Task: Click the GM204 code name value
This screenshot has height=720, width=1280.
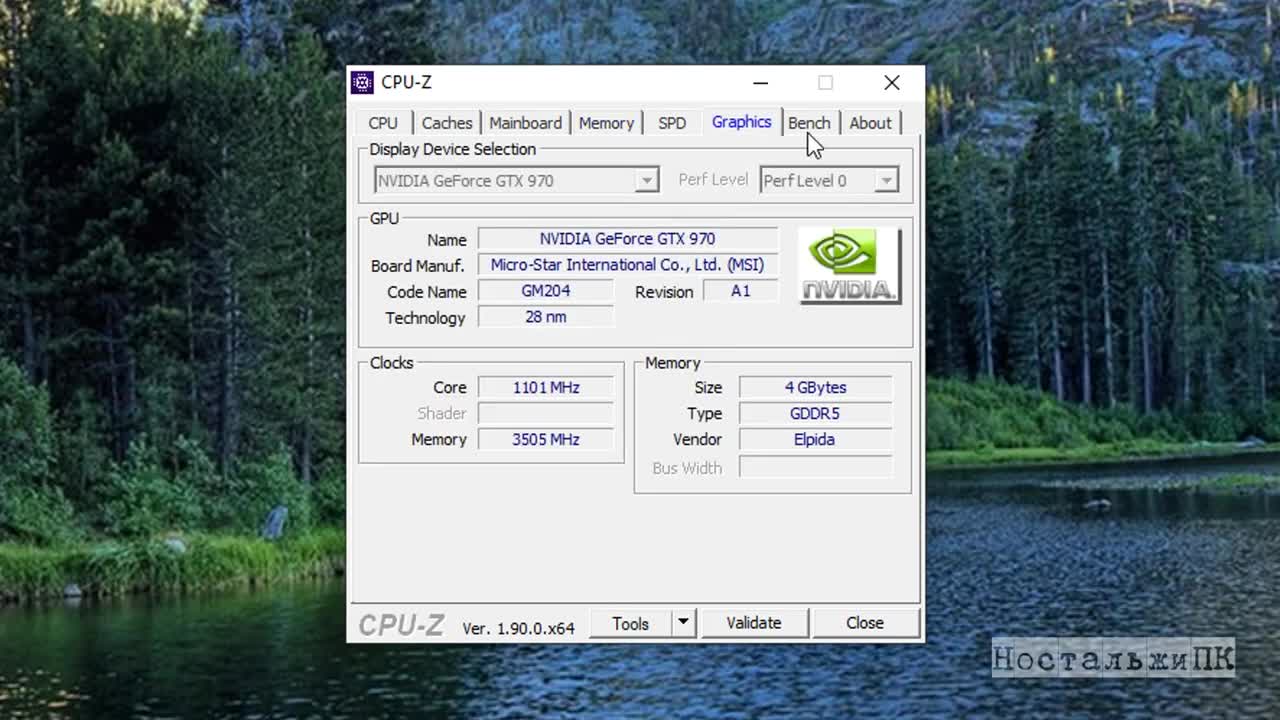Action: coord(546,291)
